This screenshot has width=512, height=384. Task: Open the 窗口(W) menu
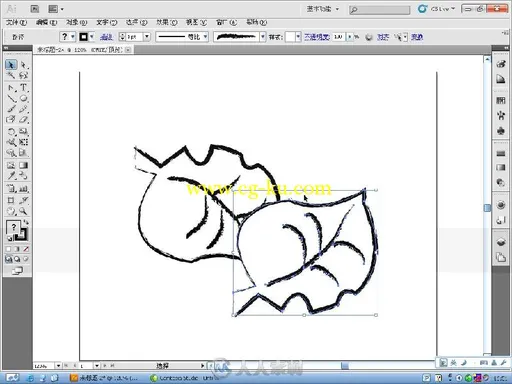(226, 22)
